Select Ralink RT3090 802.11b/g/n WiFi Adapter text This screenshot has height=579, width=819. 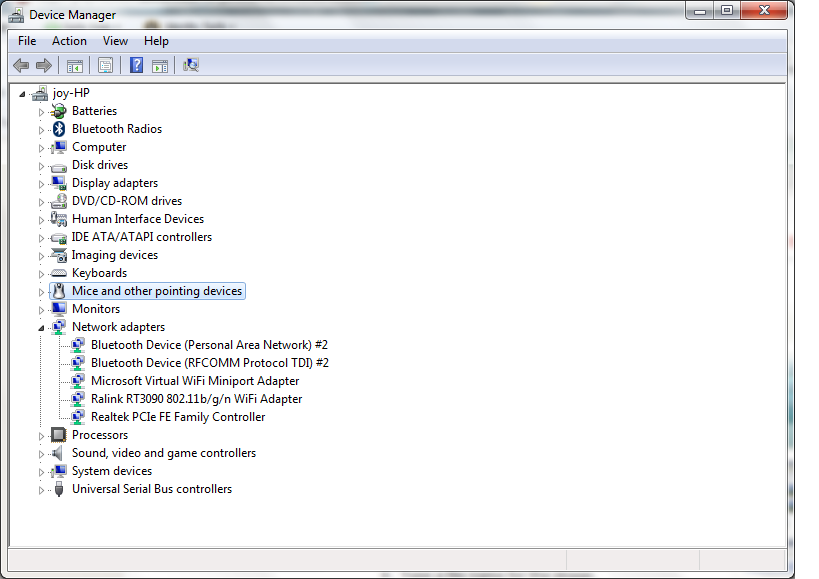click(196, 399)
